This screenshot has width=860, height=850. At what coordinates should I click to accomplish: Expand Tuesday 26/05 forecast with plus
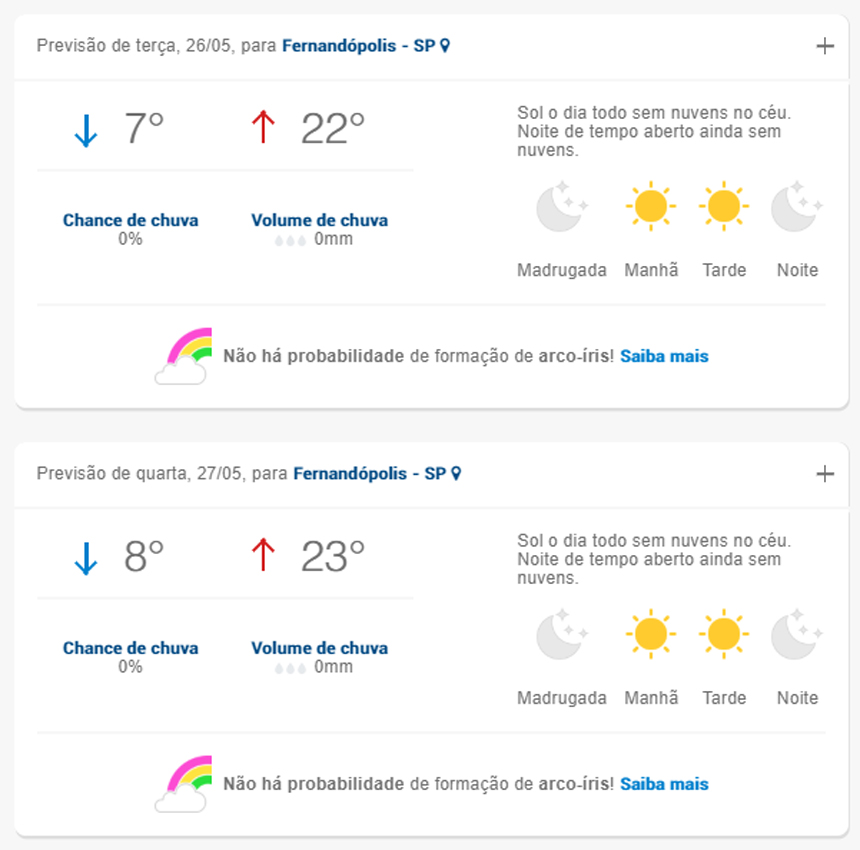click(825, 46)
